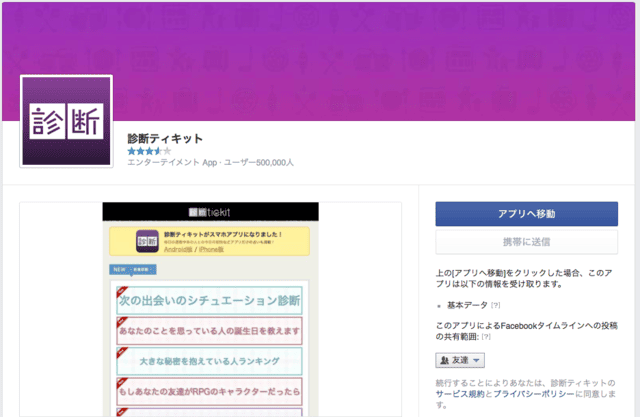Select あなたのことを思っている人の誕生日を教えます entry

[x=209, y=331]
